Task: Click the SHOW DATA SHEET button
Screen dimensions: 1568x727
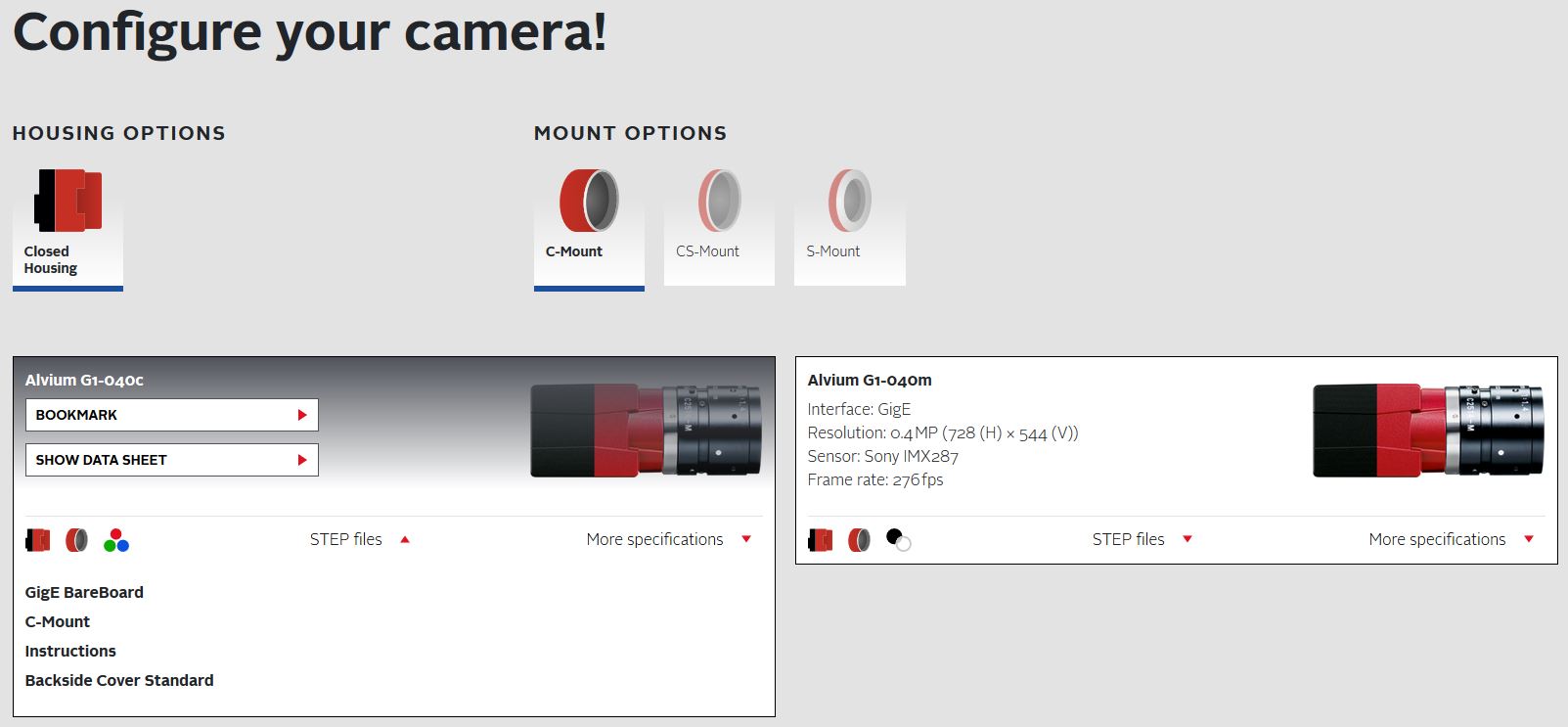Action: coord(172,460)
